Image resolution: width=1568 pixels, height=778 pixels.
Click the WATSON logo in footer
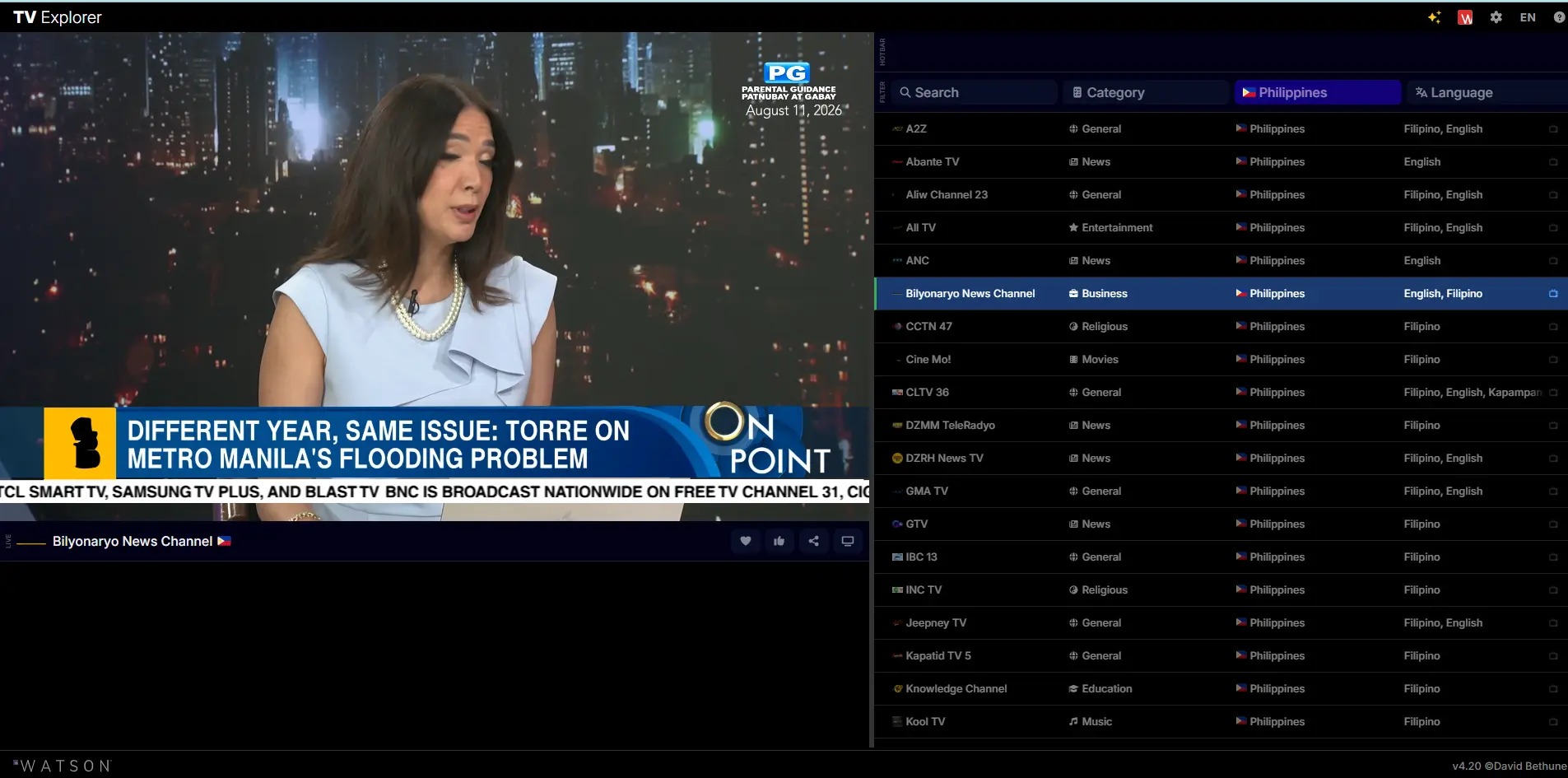pos(63,766)
